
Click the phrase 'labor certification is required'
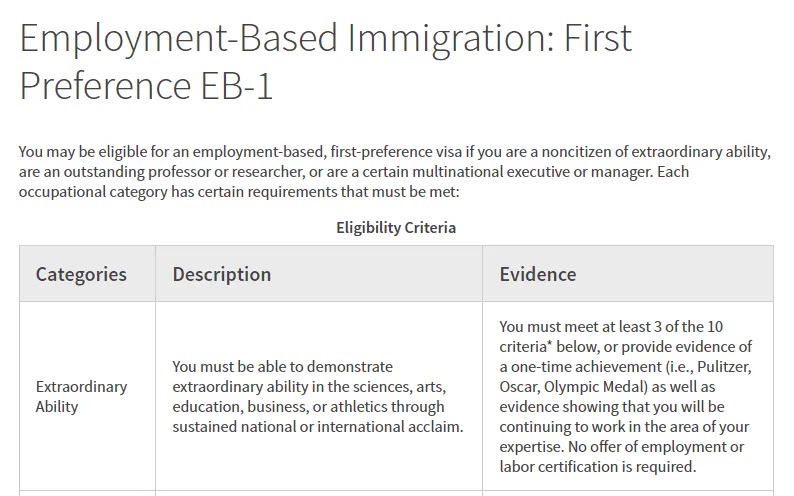click(598, 466)
